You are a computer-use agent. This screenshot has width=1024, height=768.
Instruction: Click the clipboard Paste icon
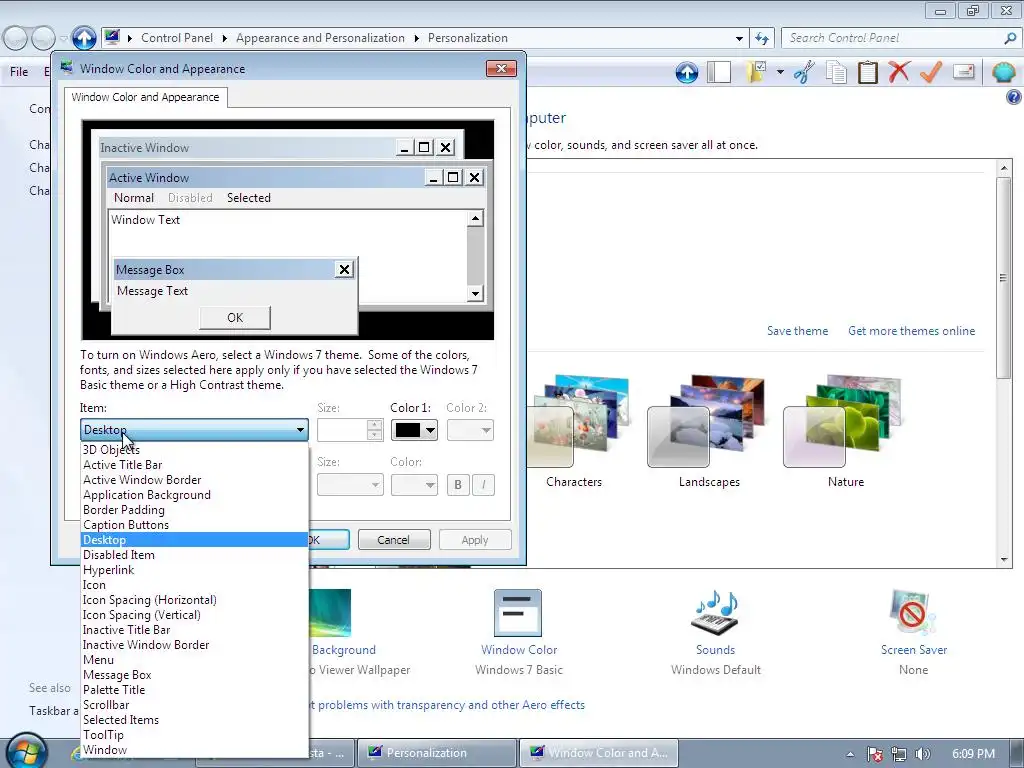(867, 72)
